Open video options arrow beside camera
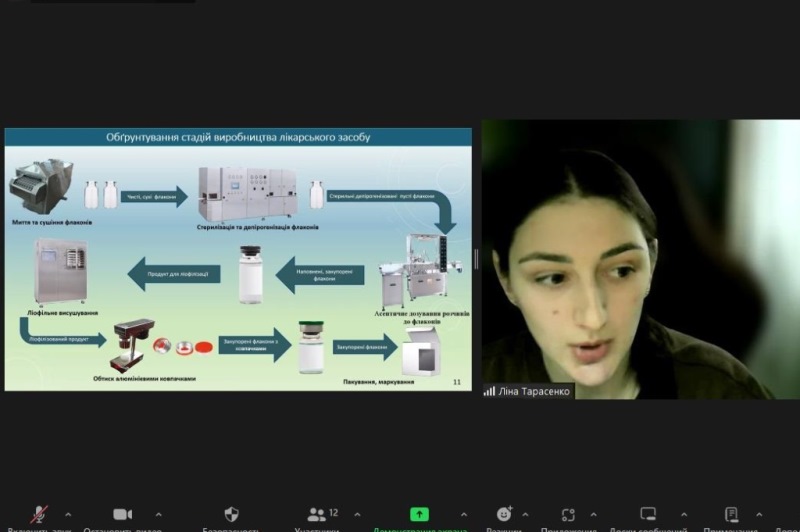This screenshot has width=800, height=532. point(159,515)
